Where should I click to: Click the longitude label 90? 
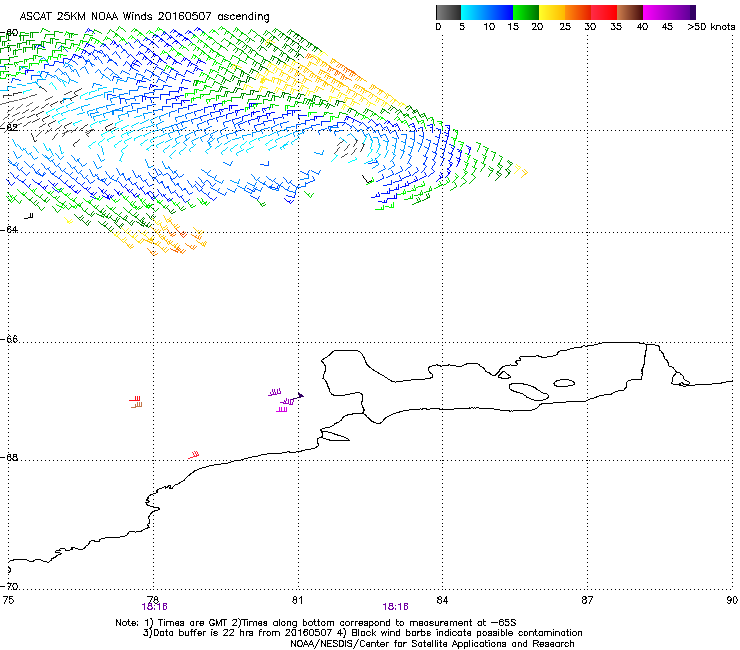(x=732, y=600)
